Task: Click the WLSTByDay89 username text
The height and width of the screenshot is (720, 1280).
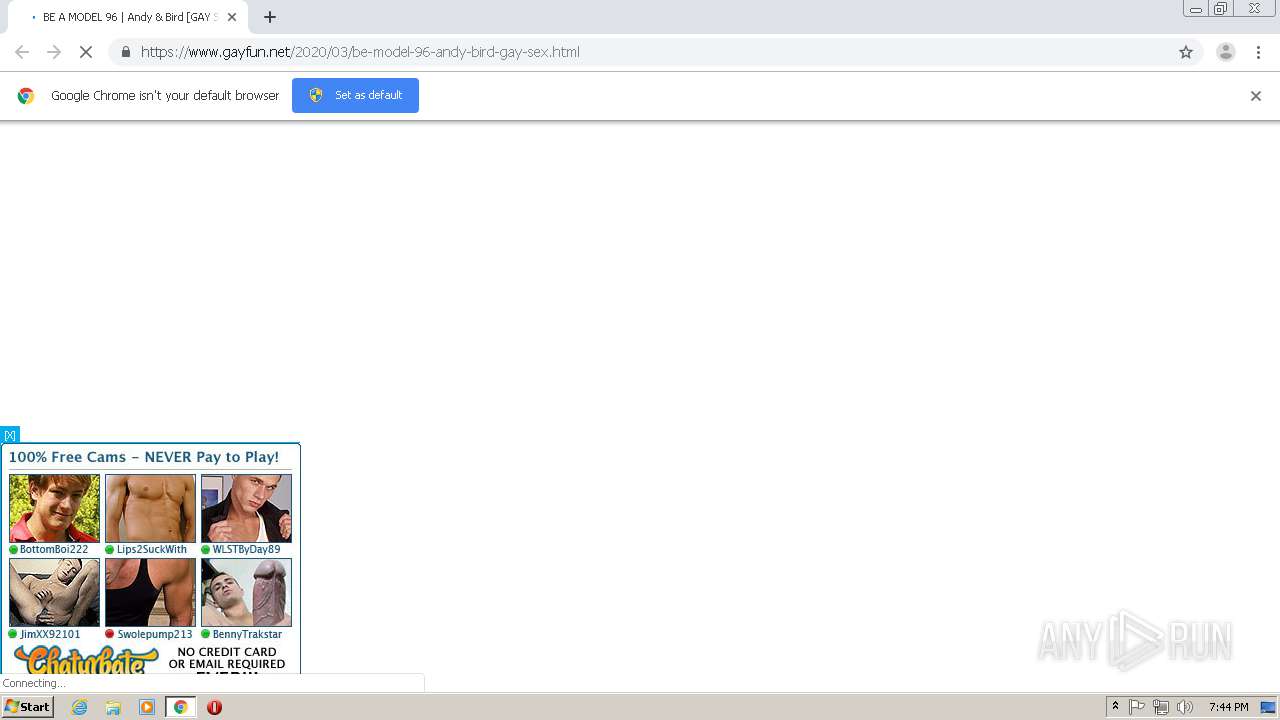Action: [x=246, y=550]
